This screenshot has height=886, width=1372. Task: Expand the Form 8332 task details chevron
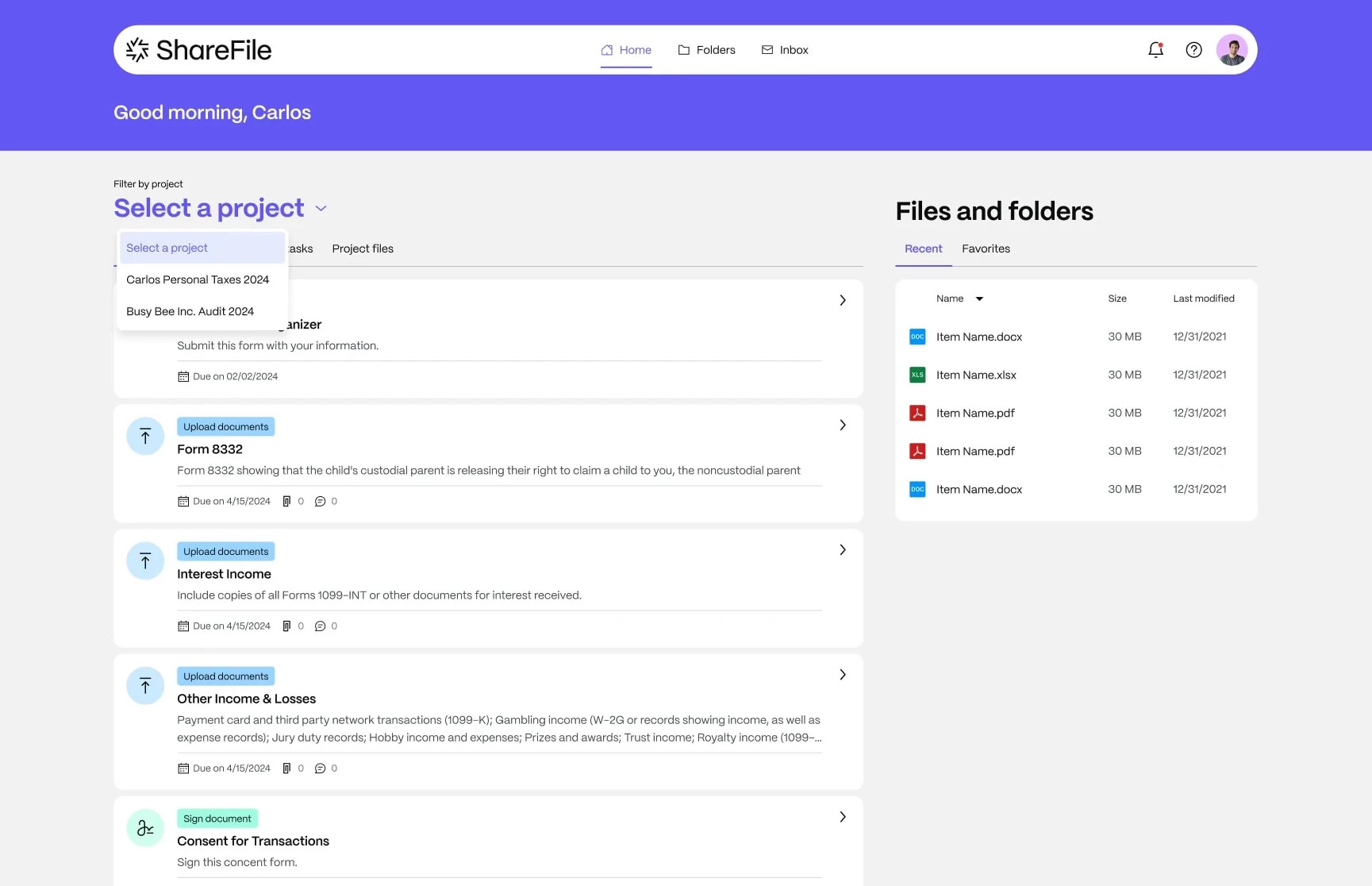click(x=842, y=425)
